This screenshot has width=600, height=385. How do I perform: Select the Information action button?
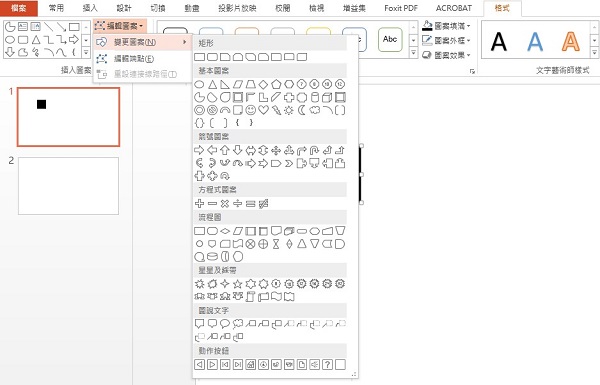pos(263,364)
